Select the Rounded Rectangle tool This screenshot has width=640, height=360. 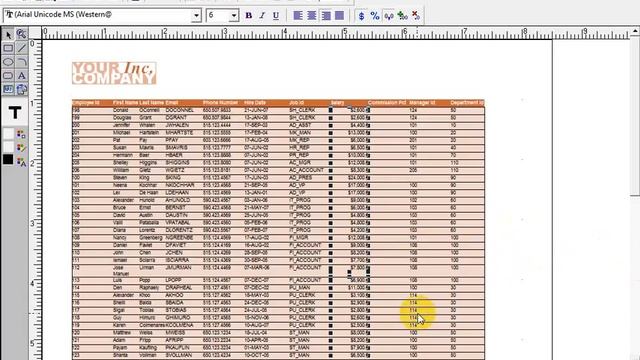tap(8, 76)
